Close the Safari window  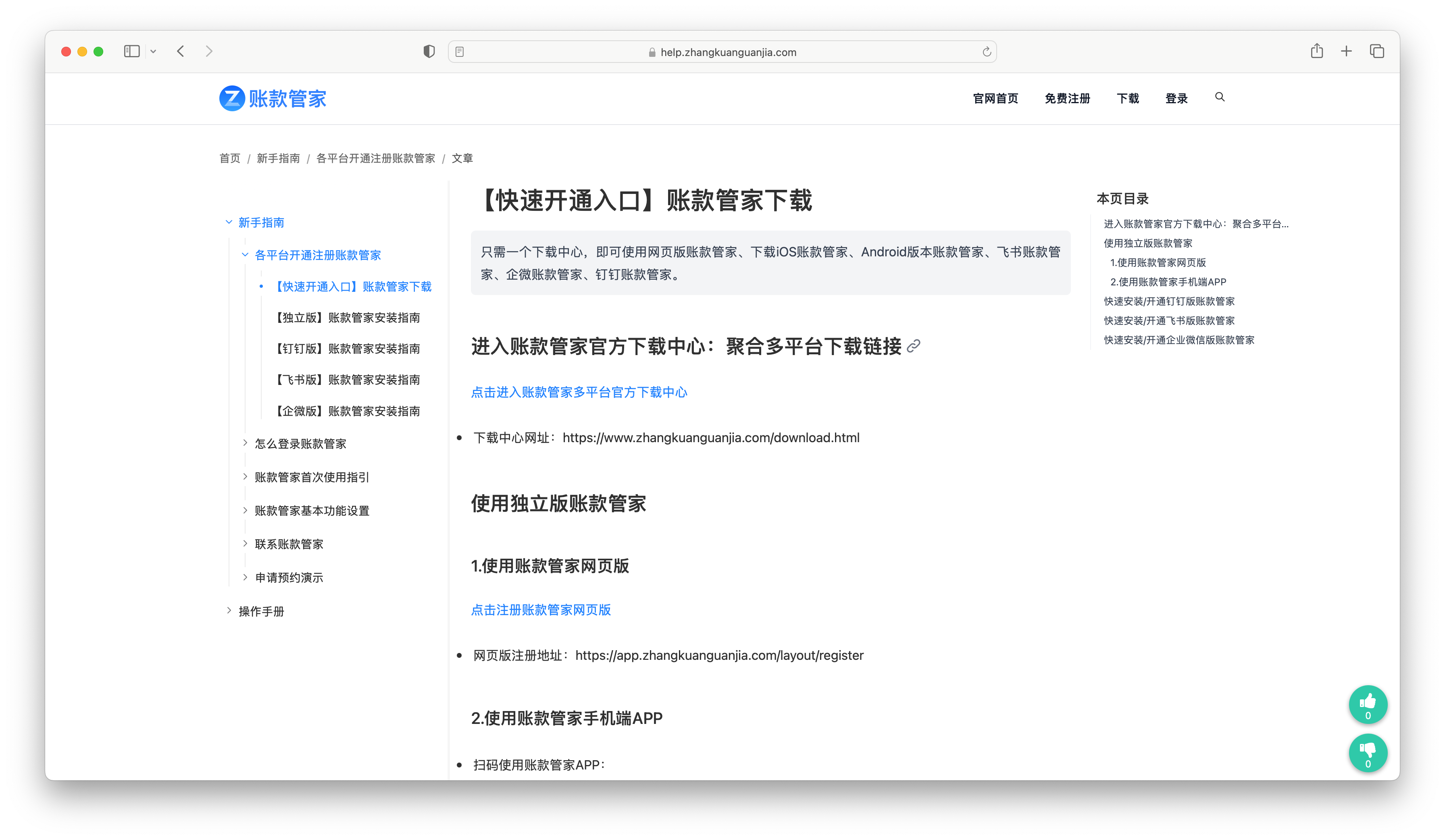point(66,52)
